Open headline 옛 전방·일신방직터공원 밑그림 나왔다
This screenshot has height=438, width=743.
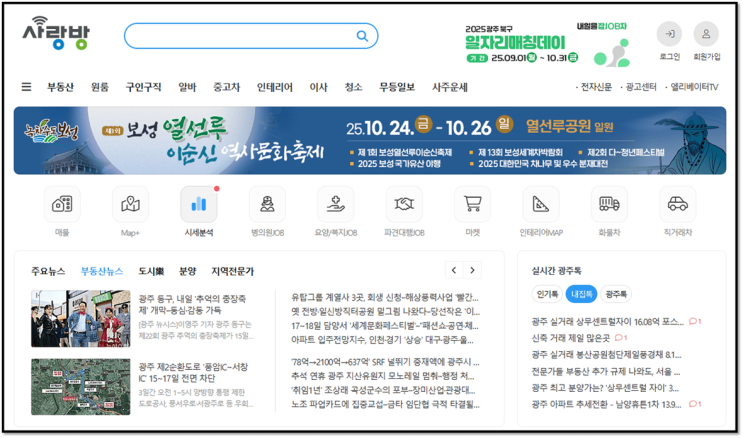coord(385,312)
